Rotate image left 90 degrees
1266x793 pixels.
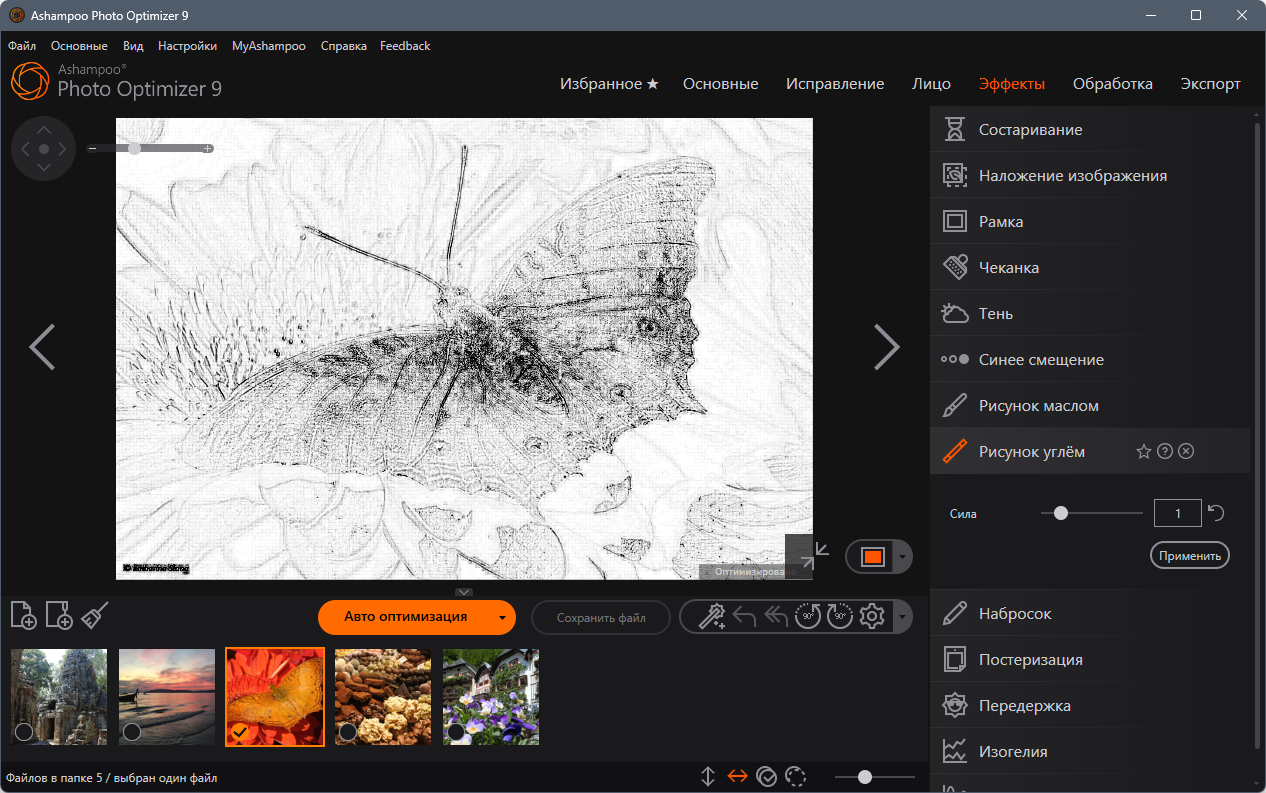tap(808, 617)
